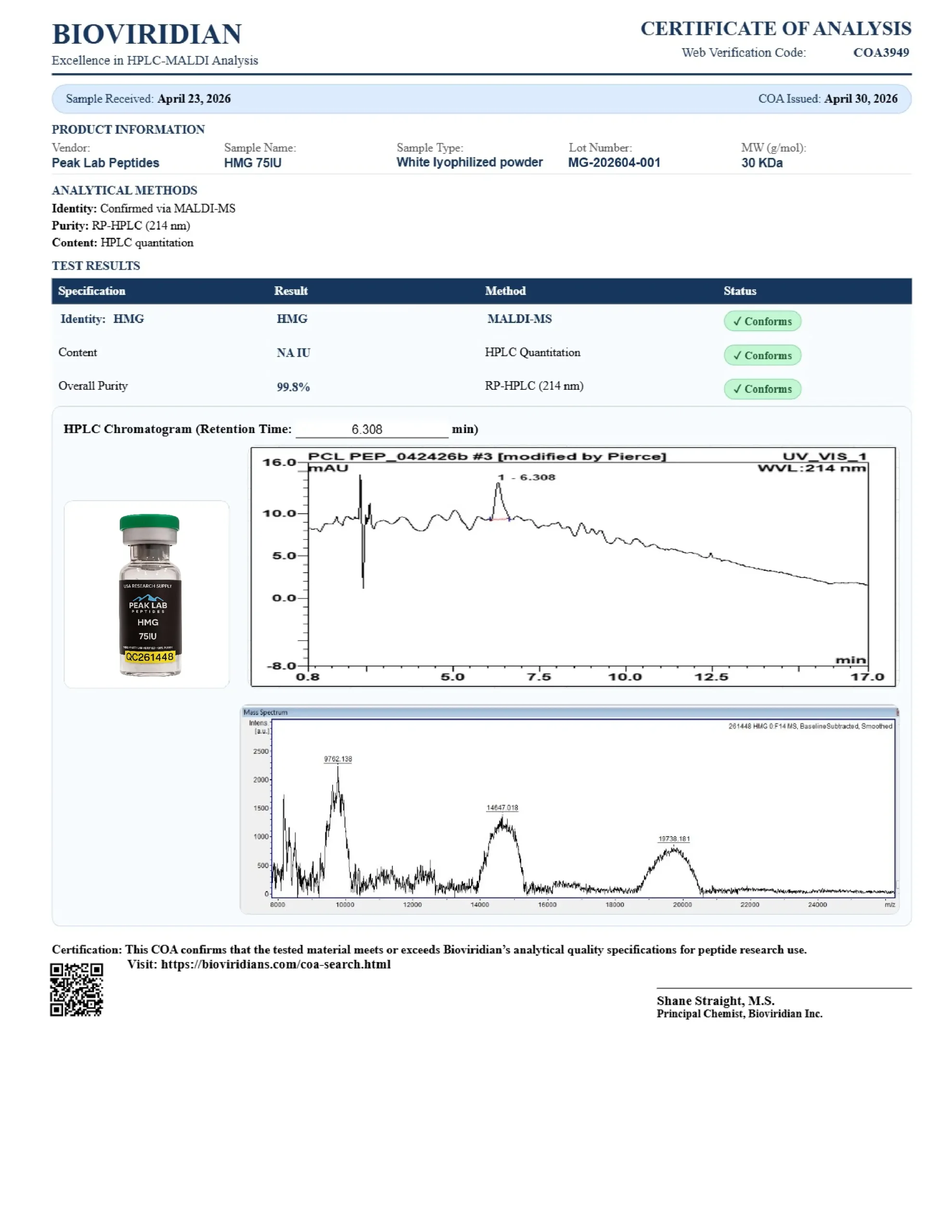
Task: Click the Method cell RP-HPLC (214 nm)
Action: [534, 386]
